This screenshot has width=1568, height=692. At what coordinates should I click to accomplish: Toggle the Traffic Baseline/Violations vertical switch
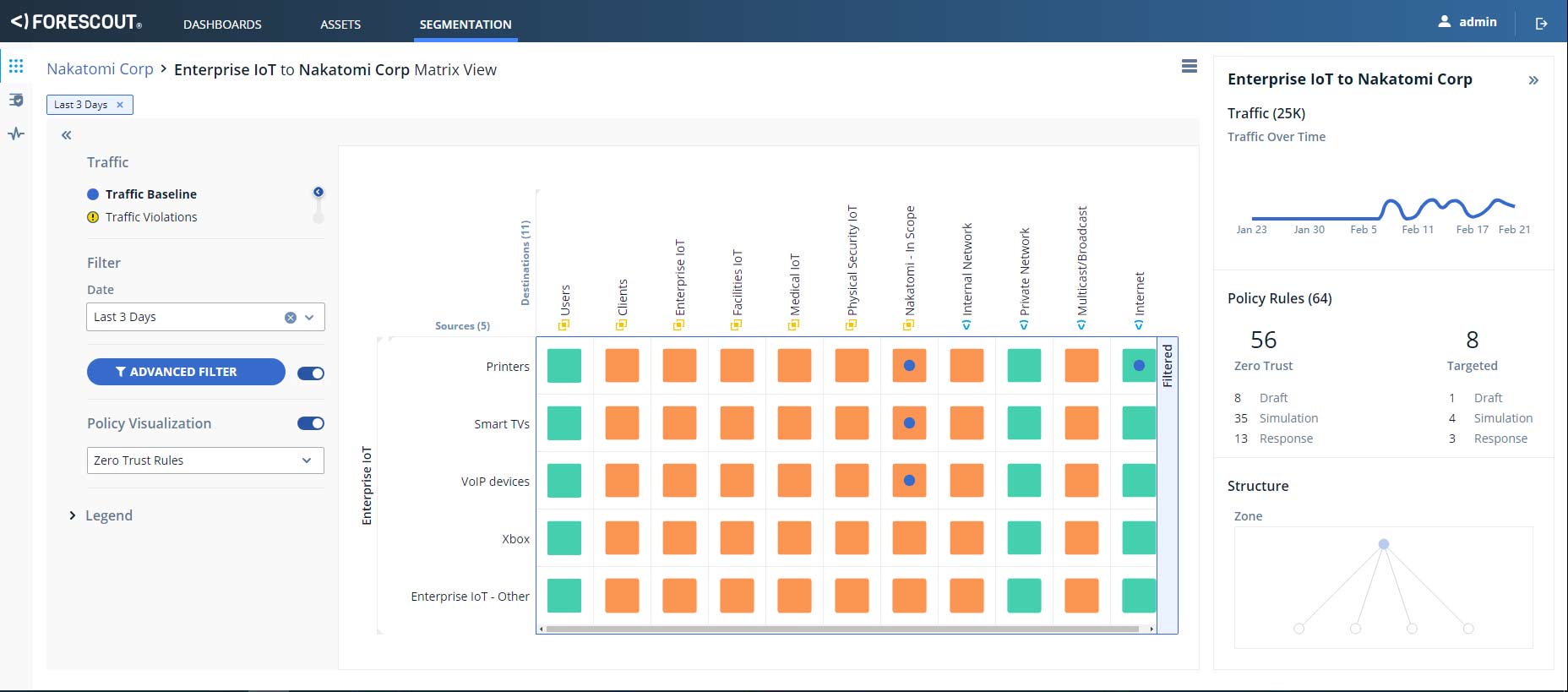click(x=318, y=205)
